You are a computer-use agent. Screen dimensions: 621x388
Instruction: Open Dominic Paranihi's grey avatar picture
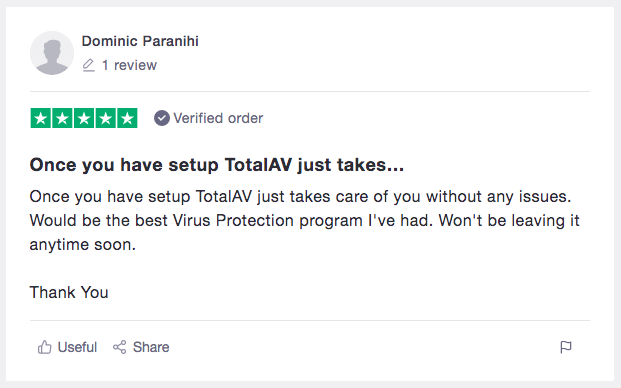pyautogui.click(x=52, y=53)
